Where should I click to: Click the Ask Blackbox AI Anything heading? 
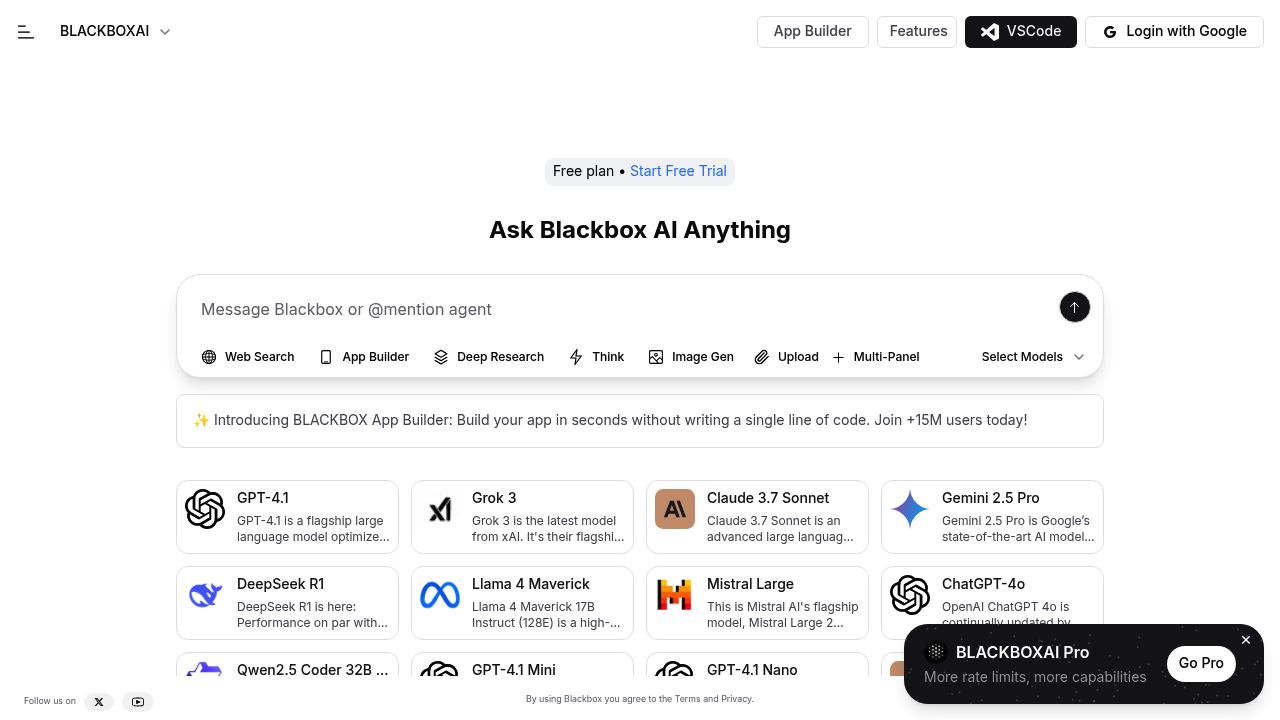tap(640, 230)
